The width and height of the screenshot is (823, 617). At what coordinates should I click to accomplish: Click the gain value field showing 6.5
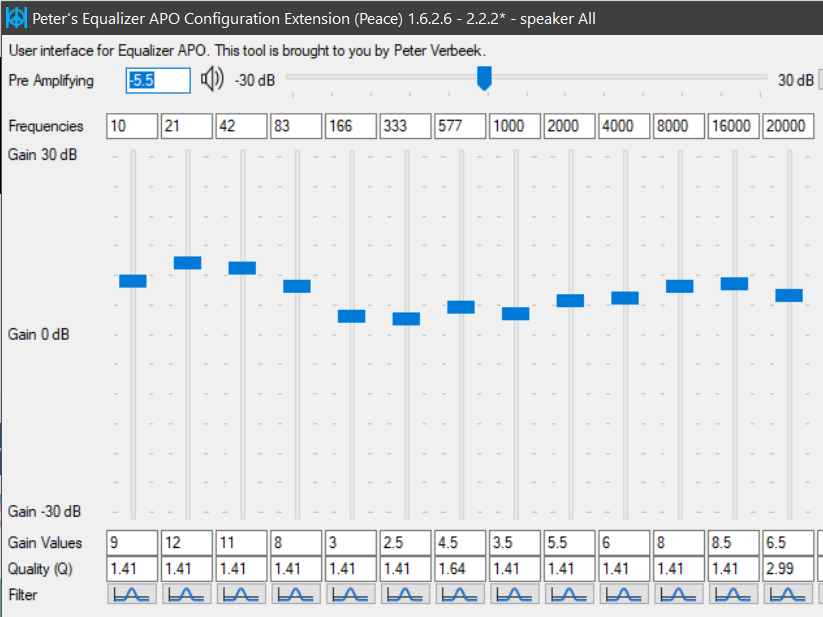[x=787, y=542]
